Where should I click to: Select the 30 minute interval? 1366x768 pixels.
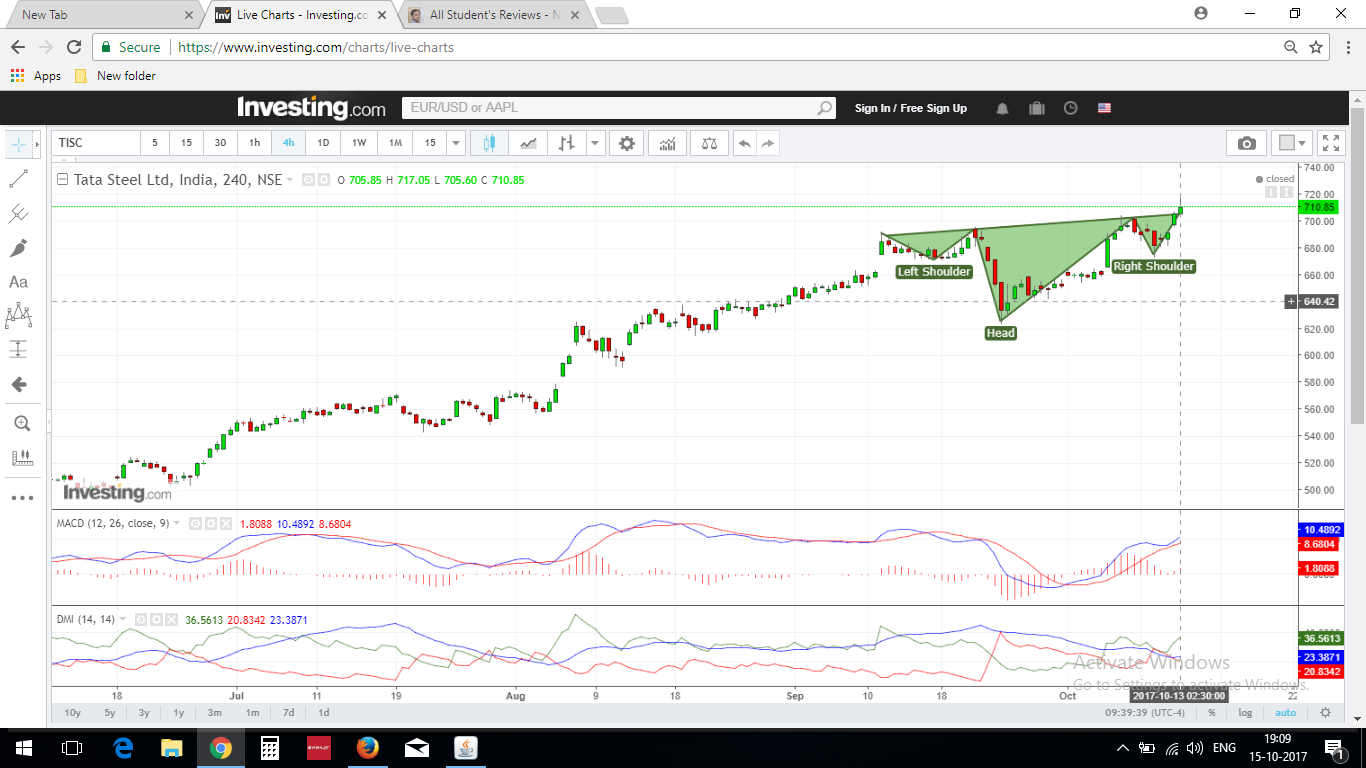point(220,143)
